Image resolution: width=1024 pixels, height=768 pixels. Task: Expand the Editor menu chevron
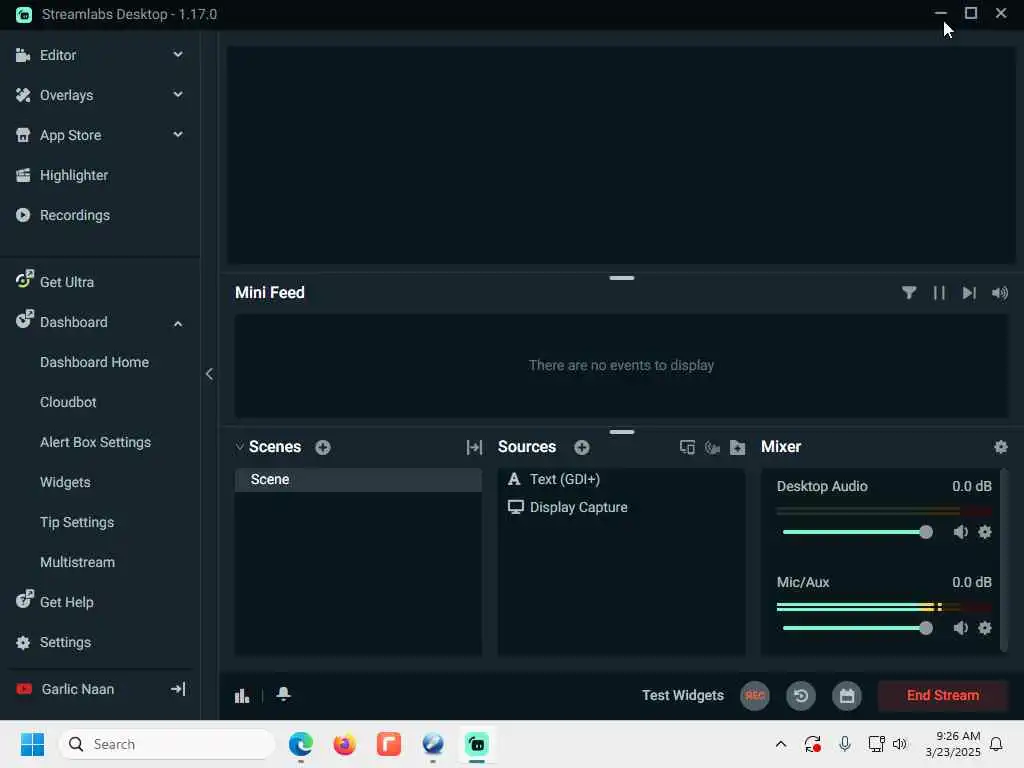[178, 55]
